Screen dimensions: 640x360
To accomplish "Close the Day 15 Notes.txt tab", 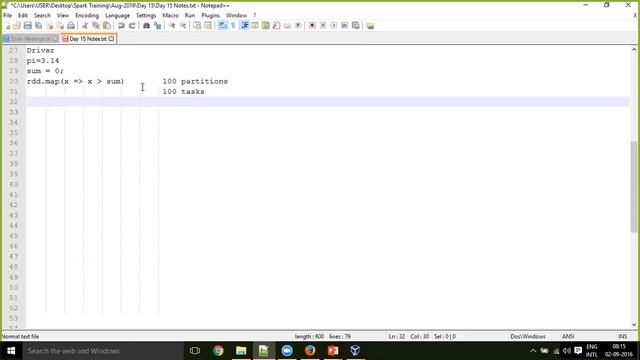I will 111,39.
